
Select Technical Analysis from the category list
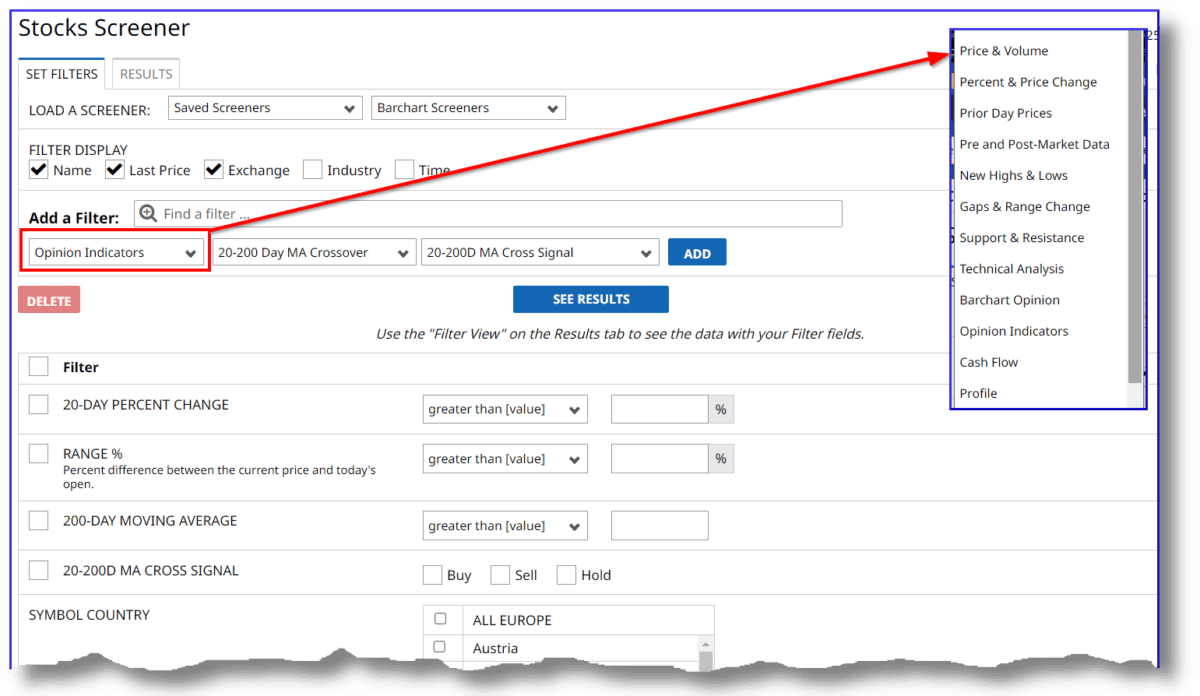click(1012, 268)
